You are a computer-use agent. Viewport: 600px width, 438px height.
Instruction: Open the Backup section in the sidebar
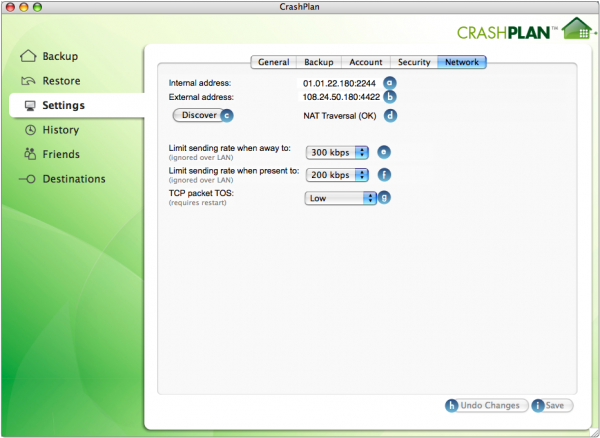tap(49, 56)
